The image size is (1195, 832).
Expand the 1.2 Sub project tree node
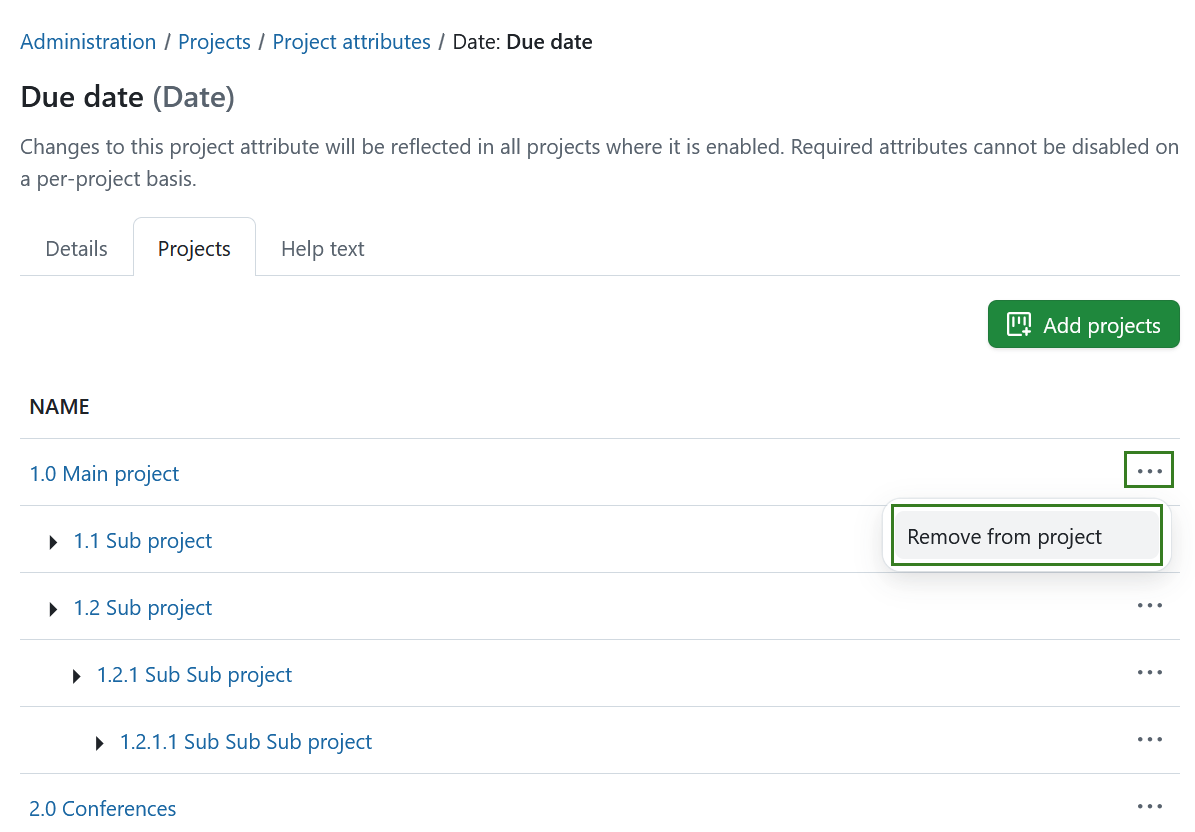click(53, 608)
